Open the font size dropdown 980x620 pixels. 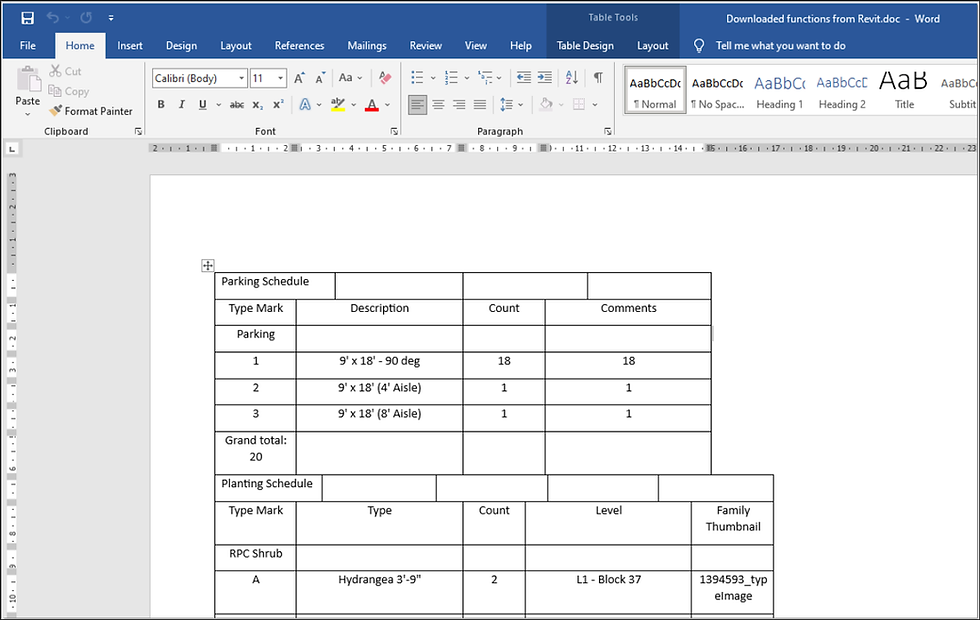click(281, 78)
